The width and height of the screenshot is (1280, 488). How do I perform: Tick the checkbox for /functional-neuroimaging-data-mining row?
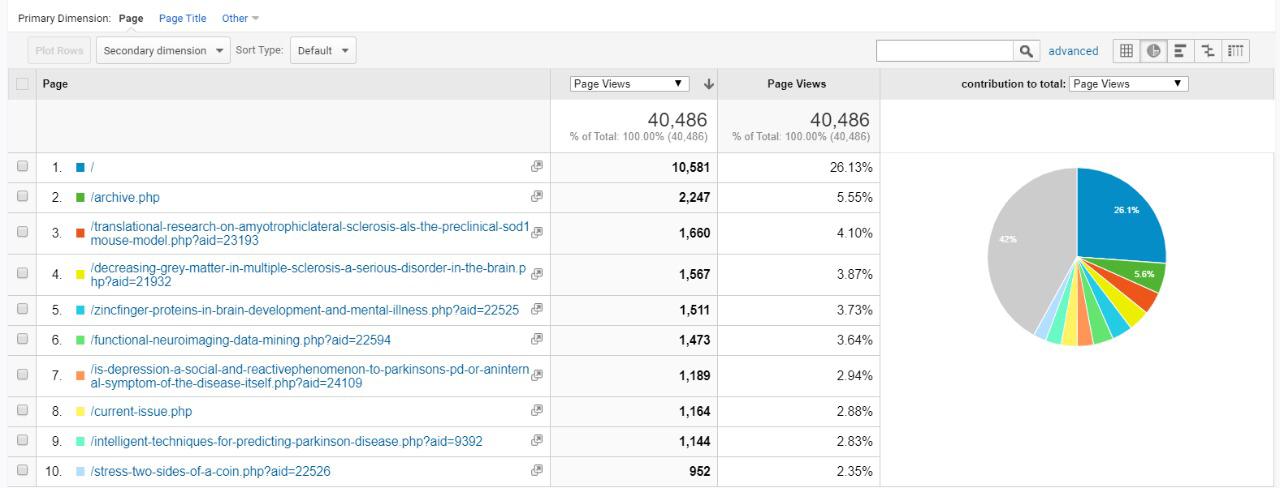point(21,340)
